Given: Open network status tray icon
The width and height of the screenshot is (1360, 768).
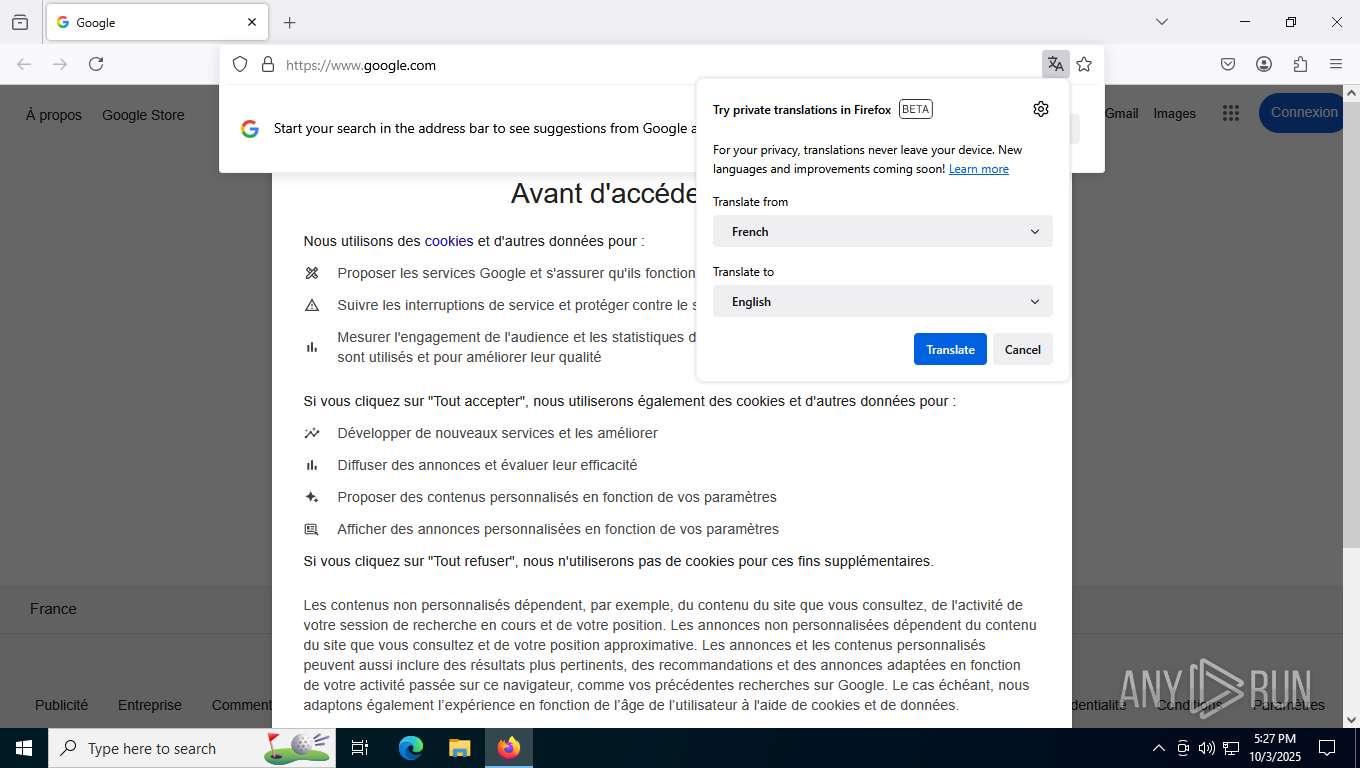Looking at the screenshot, I should tap(1231, 748).
